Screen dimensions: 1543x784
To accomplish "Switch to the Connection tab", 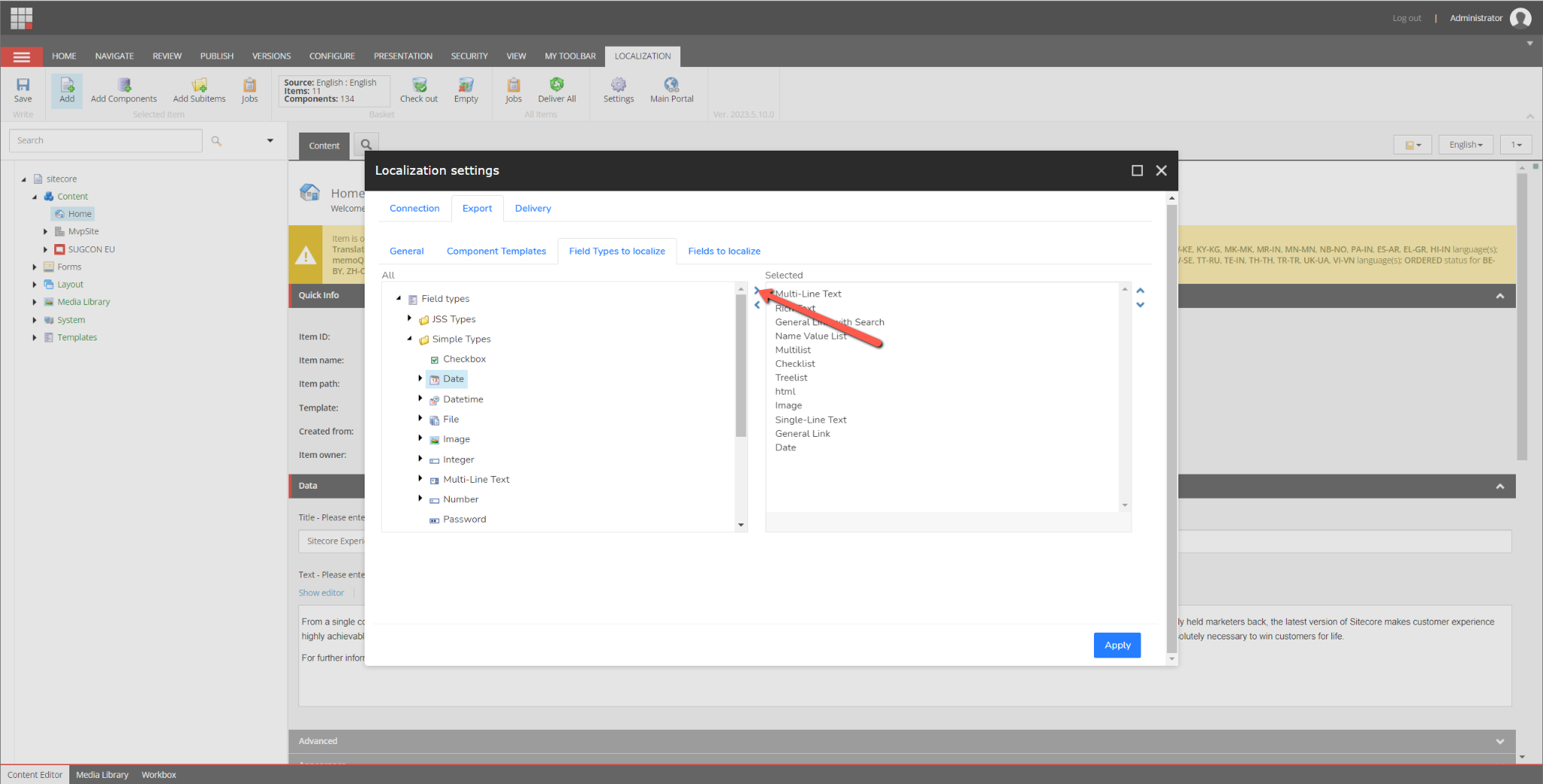I will click(x=414, y=209).
